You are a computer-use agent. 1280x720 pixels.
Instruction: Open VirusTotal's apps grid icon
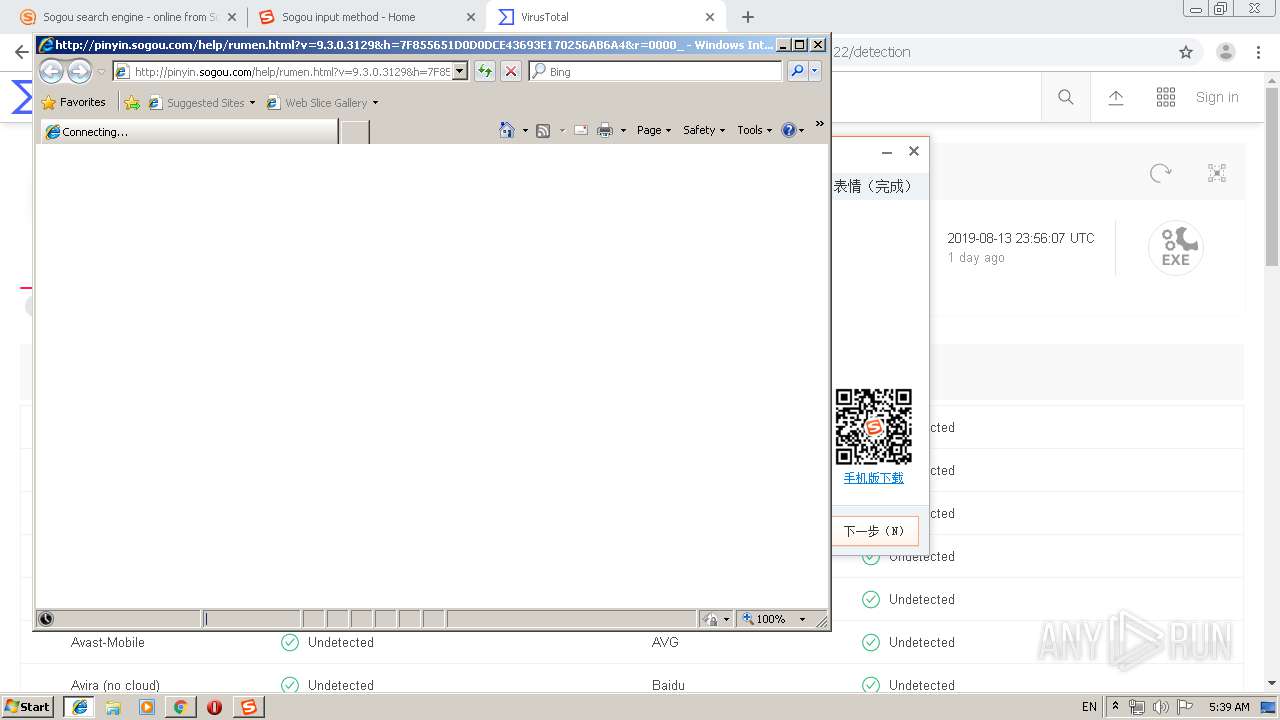click(1166, 97)
